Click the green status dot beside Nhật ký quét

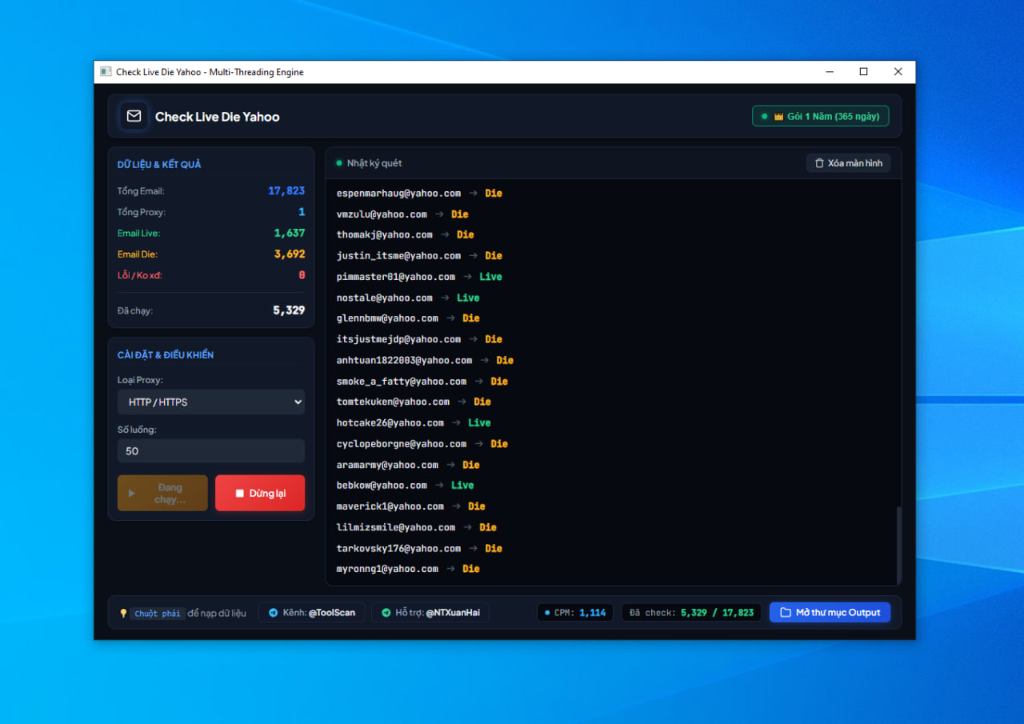tap(339, 163)
